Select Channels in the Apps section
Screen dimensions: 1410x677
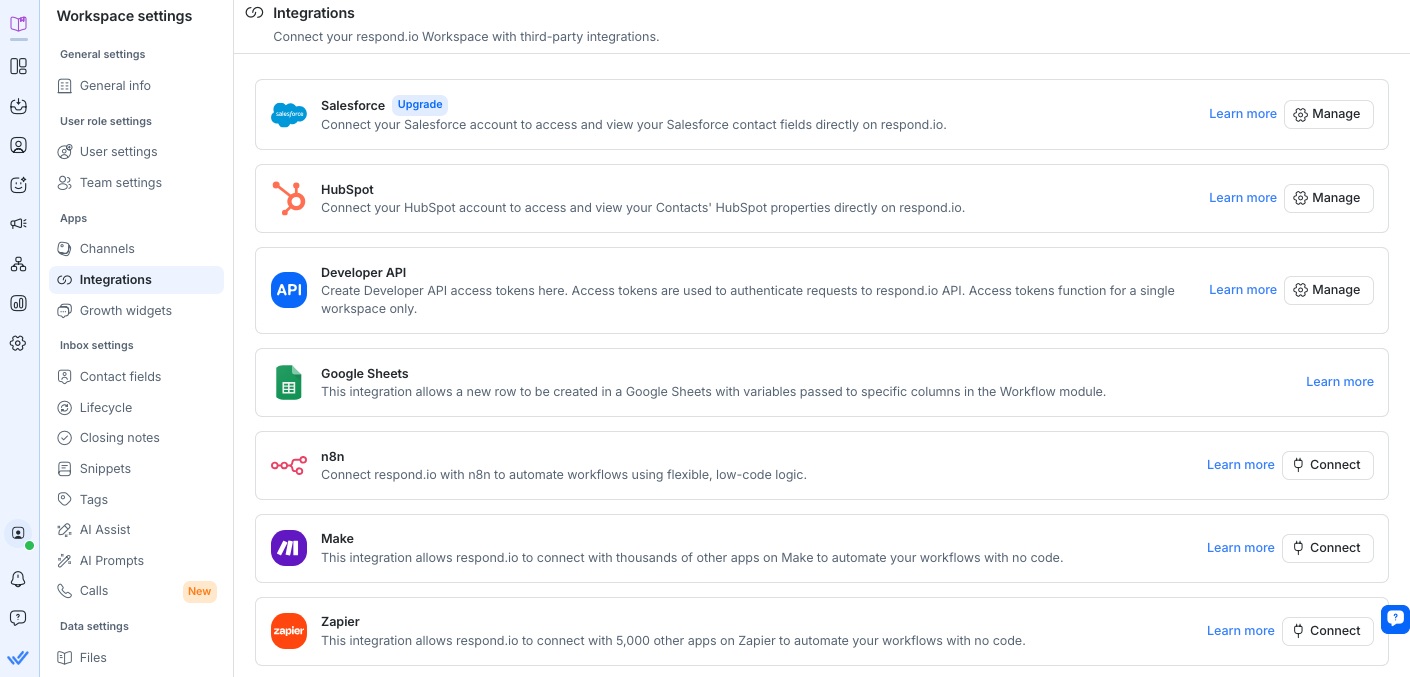pos(107,248)
